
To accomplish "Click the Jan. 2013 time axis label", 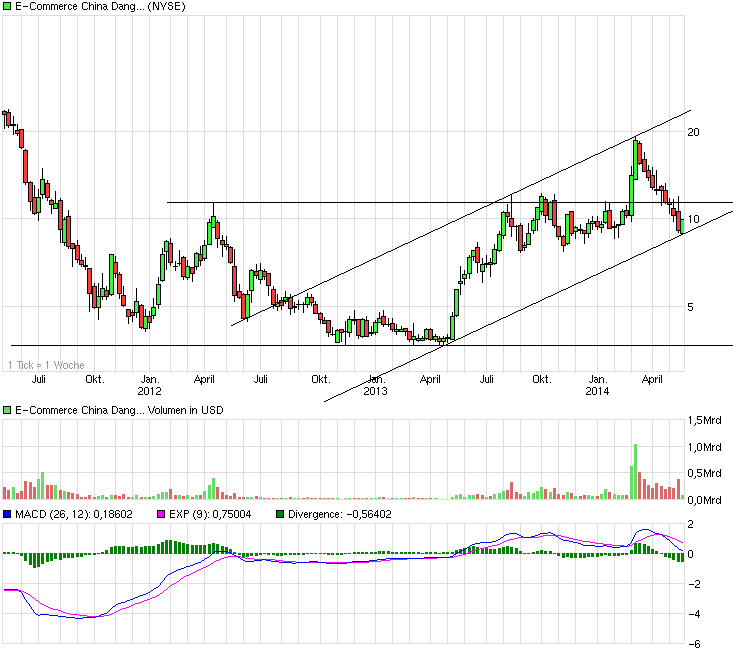I will (x=375, y=385).
